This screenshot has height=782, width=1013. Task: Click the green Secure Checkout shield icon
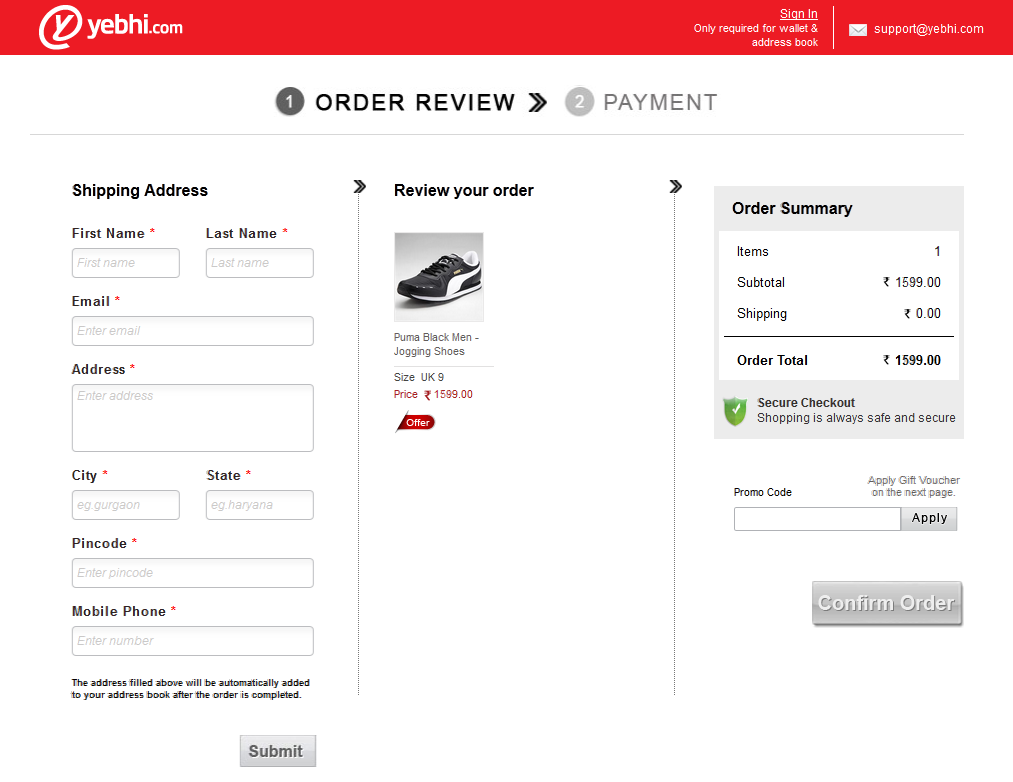735,411
